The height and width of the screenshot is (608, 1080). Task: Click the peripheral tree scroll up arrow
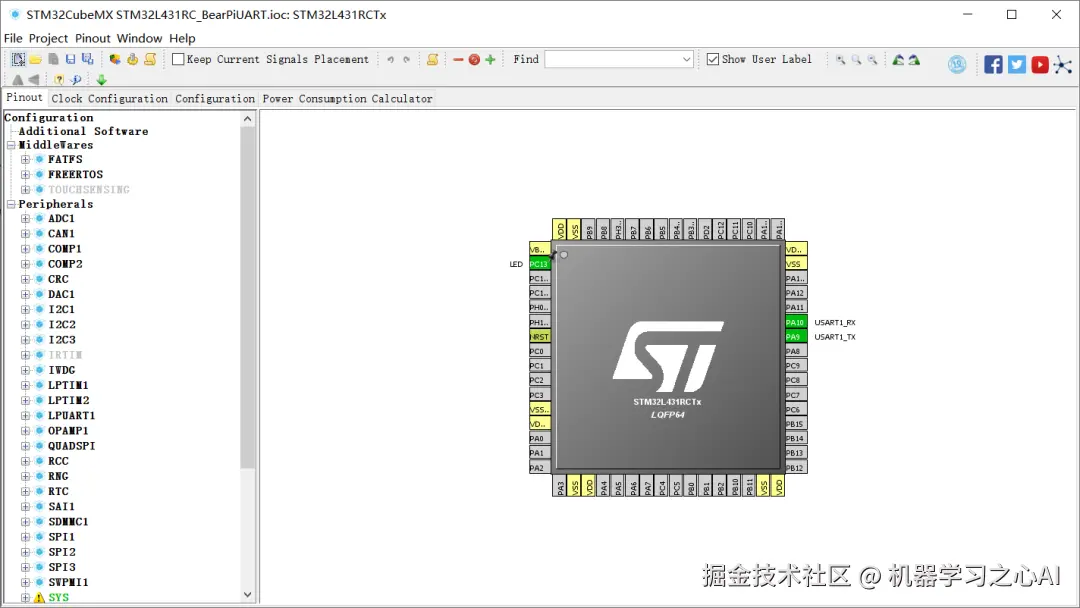click(x=248, y=119)
